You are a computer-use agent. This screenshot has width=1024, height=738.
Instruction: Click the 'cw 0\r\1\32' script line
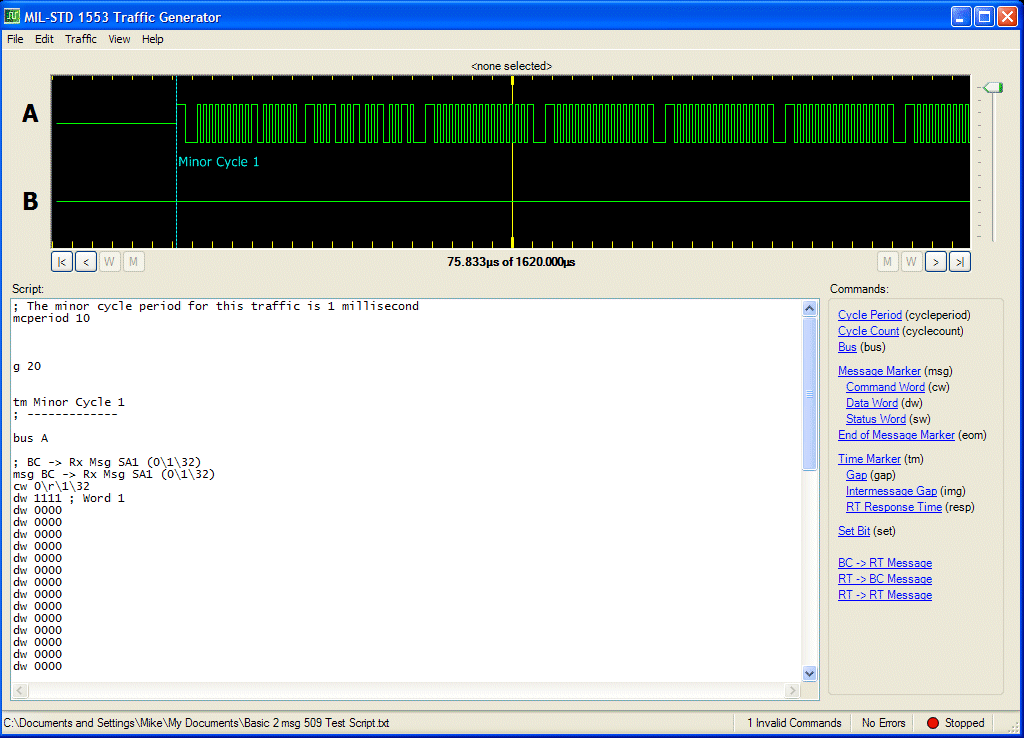(52, 487)
